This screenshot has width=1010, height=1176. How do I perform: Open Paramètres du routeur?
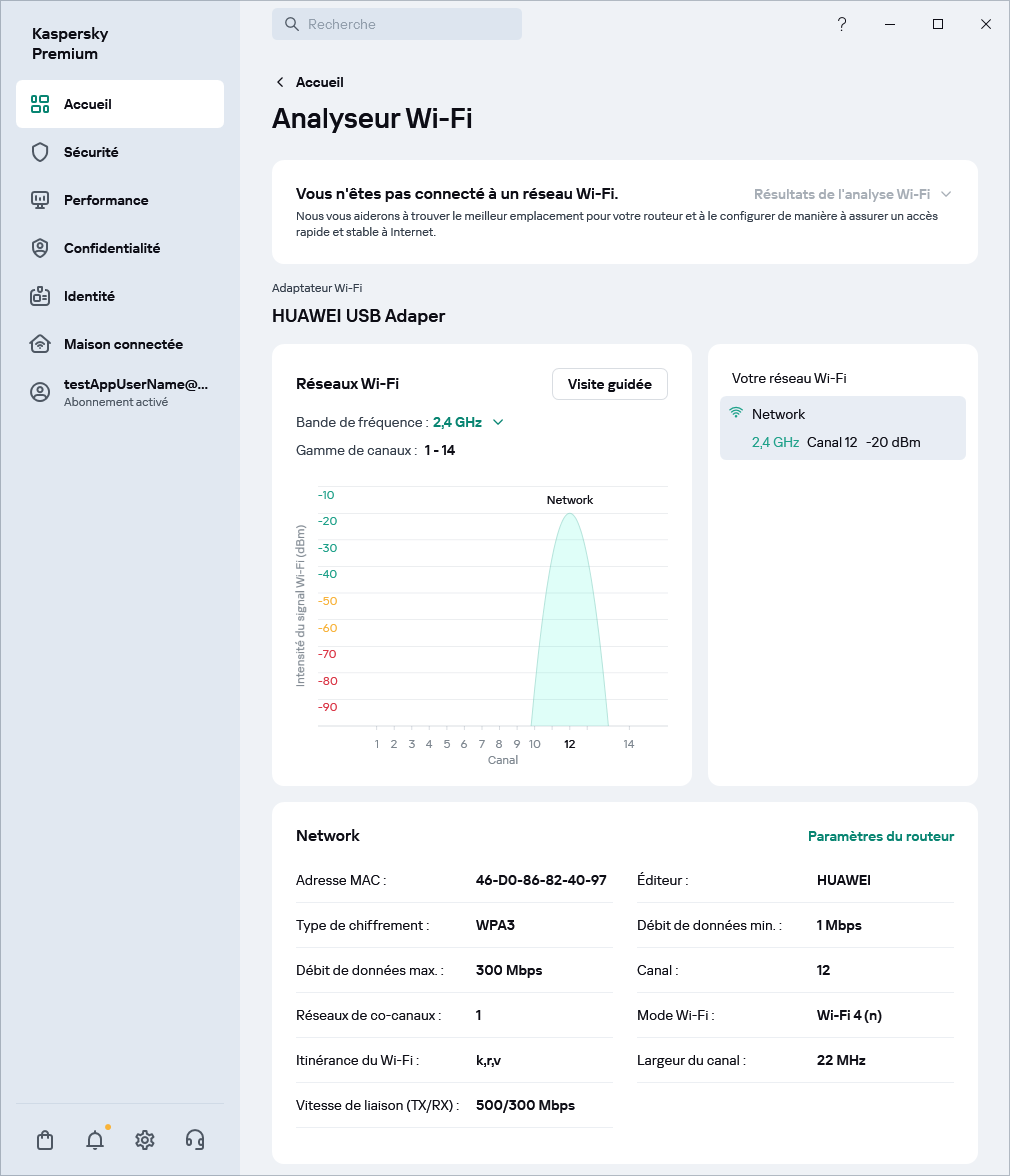point(881,836)
